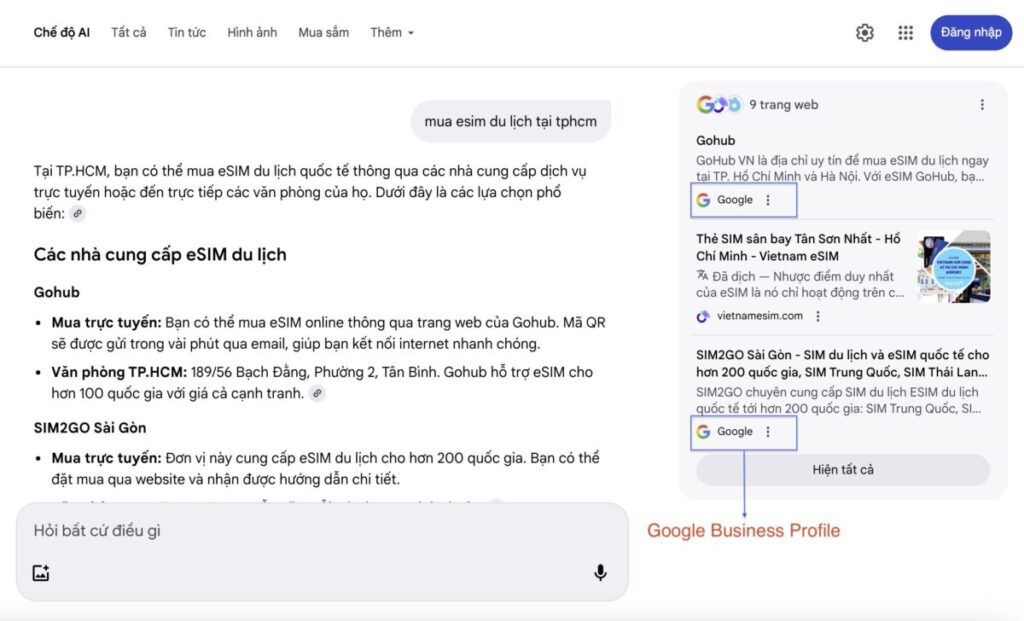Viewport: 1024px width, 621px height.
Task: Open the settings gear icon
Action: click(865, 33)
